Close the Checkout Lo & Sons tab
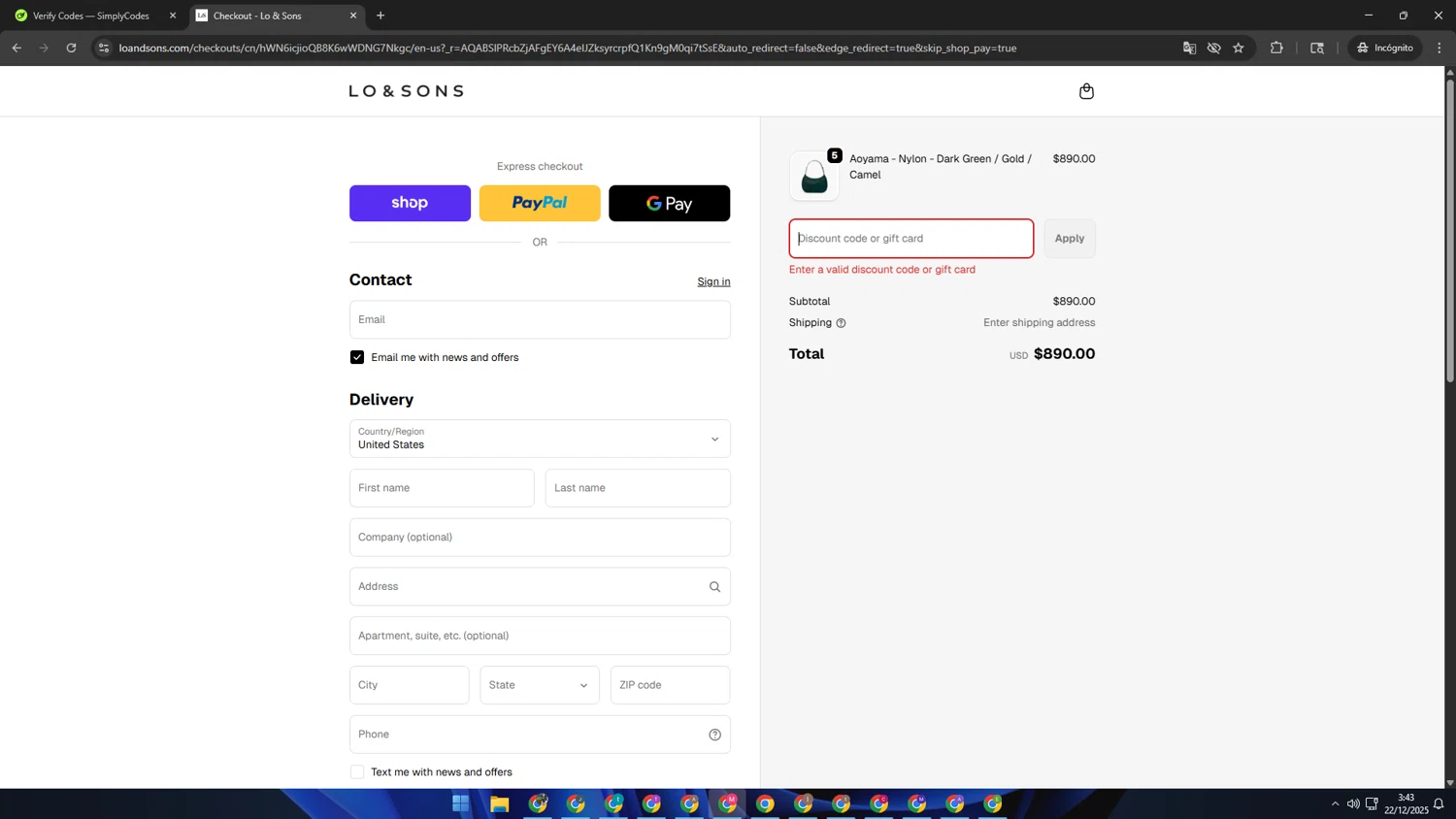 point(353,16)
